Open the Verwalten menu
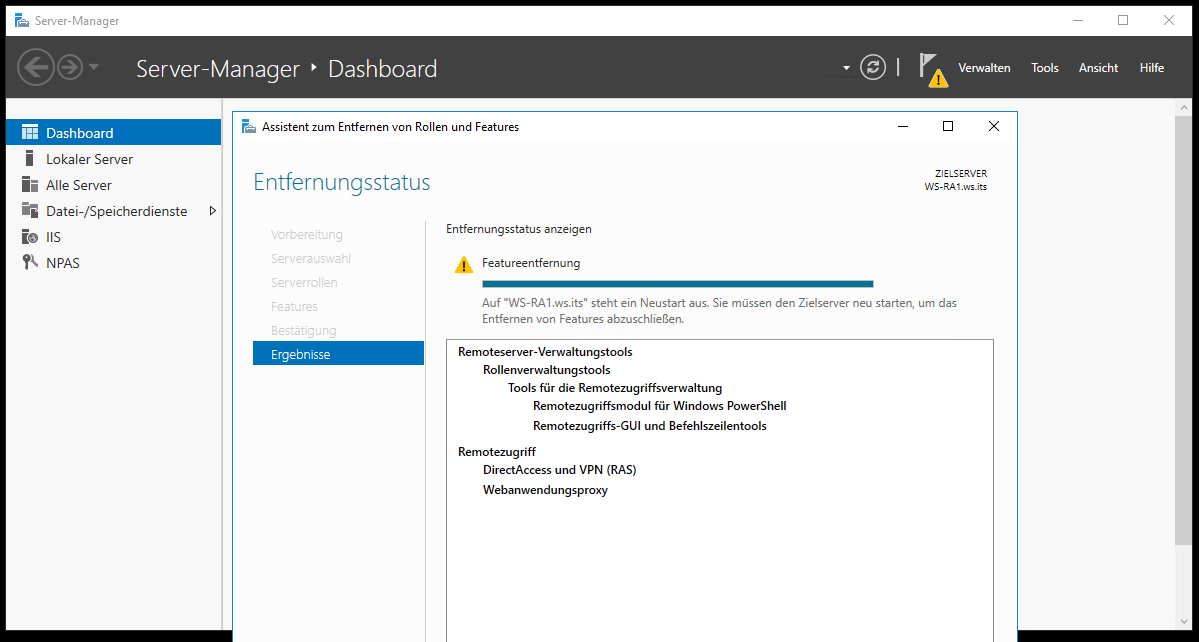The width and height of the screenshot is (1199, 642). tap(984, 68)
